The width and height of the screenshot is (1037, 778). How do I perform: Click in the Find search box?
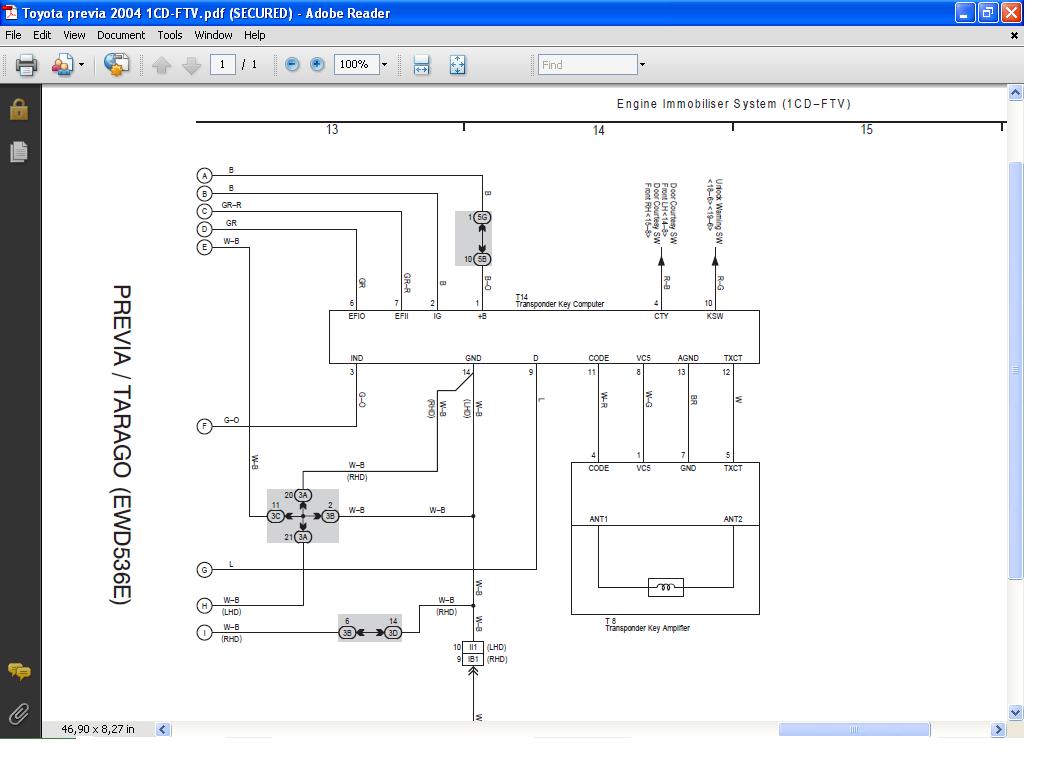pos(587,65)
